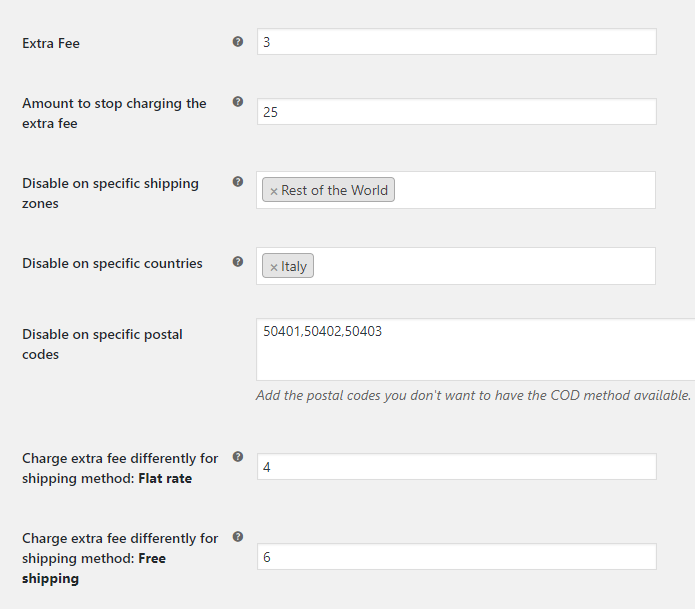Click the help icon beside Extra Fee

point(238,42)
